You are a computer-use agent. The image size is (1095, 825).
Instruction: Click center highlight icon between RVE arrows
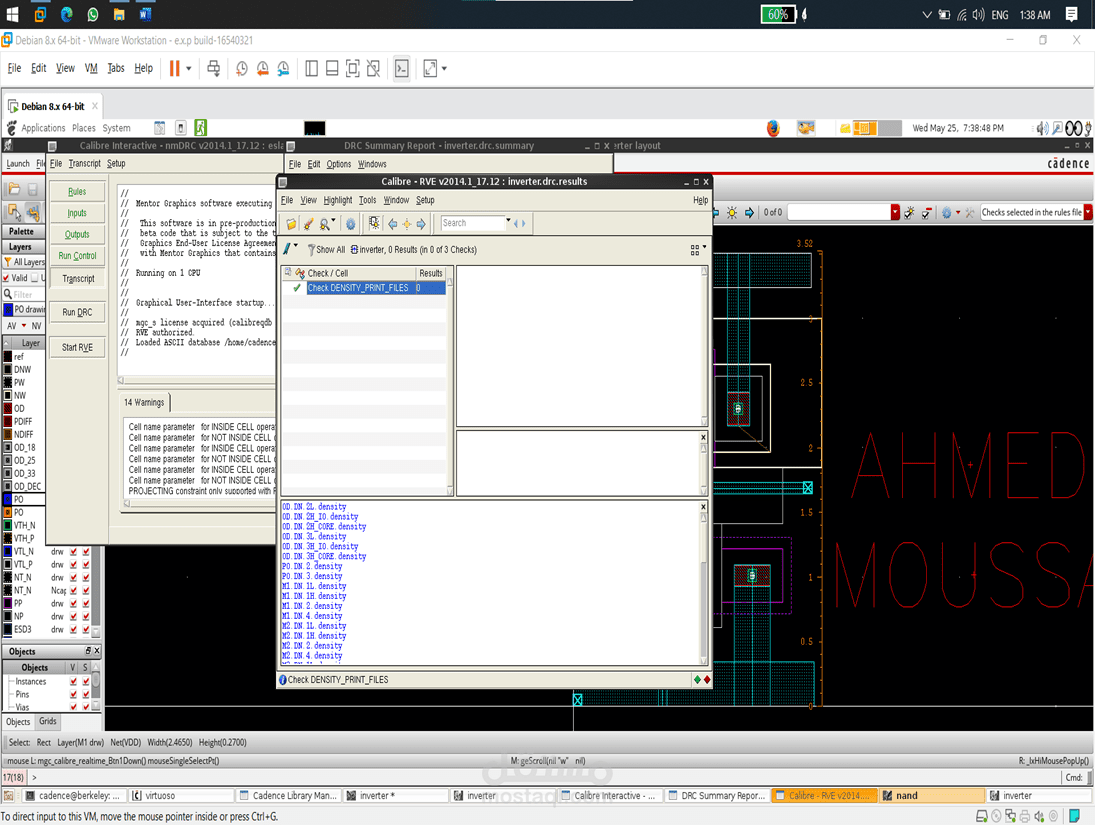[x=406, y=224]
